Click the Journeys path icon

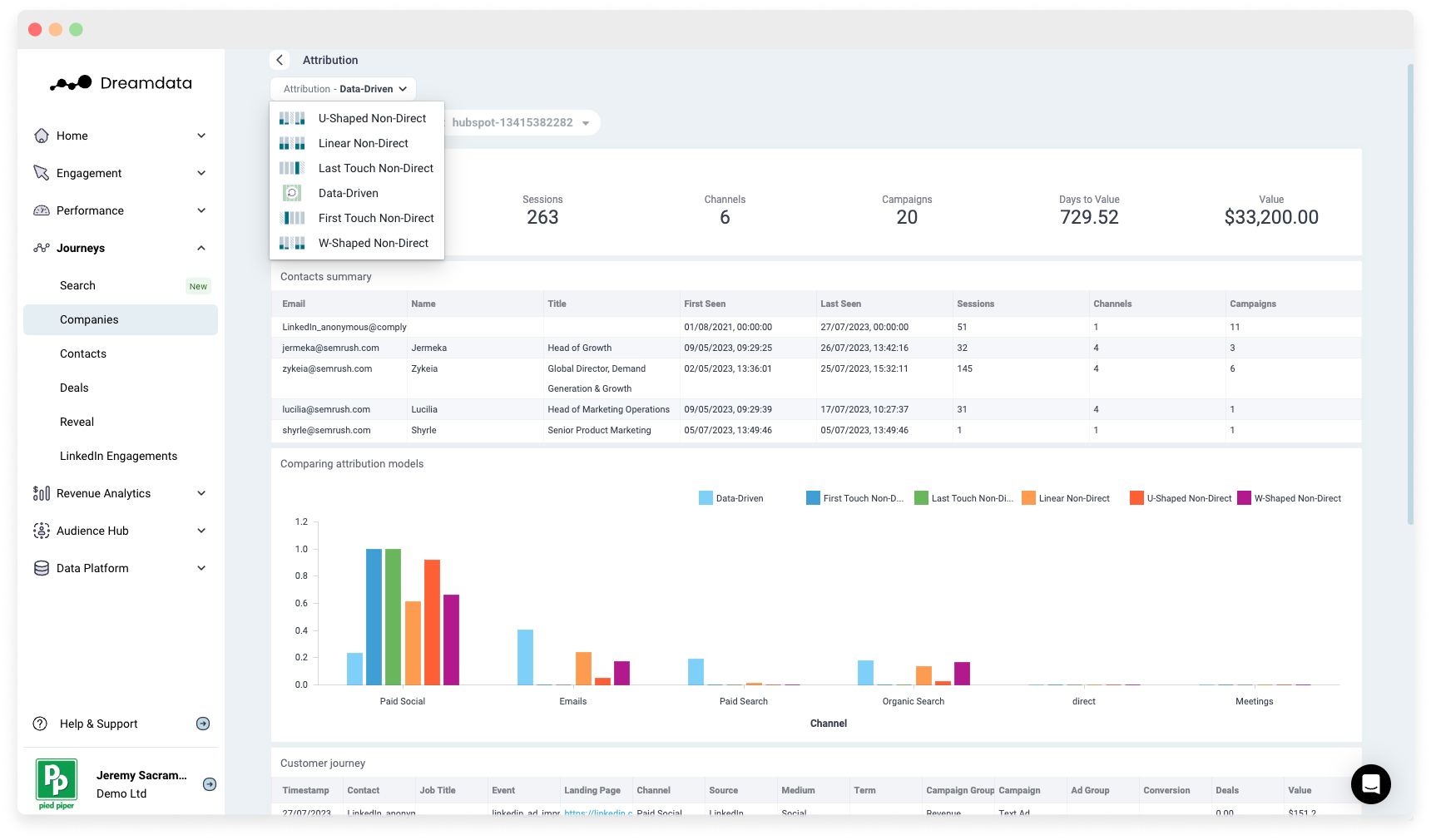pos(41,248)
